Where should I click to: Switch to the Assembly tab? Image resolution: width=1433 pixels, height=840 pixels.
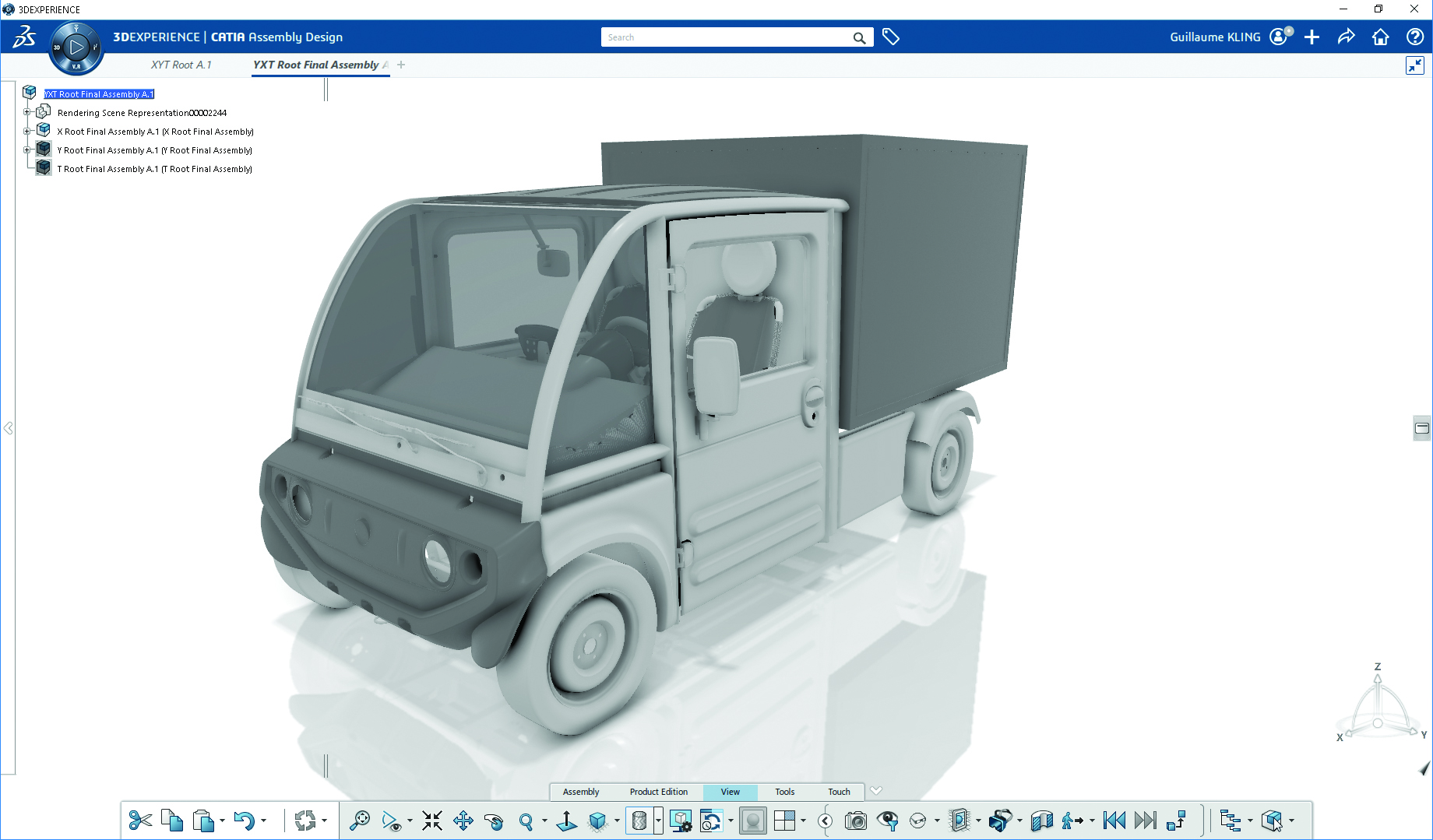click(x=581, y=792)
